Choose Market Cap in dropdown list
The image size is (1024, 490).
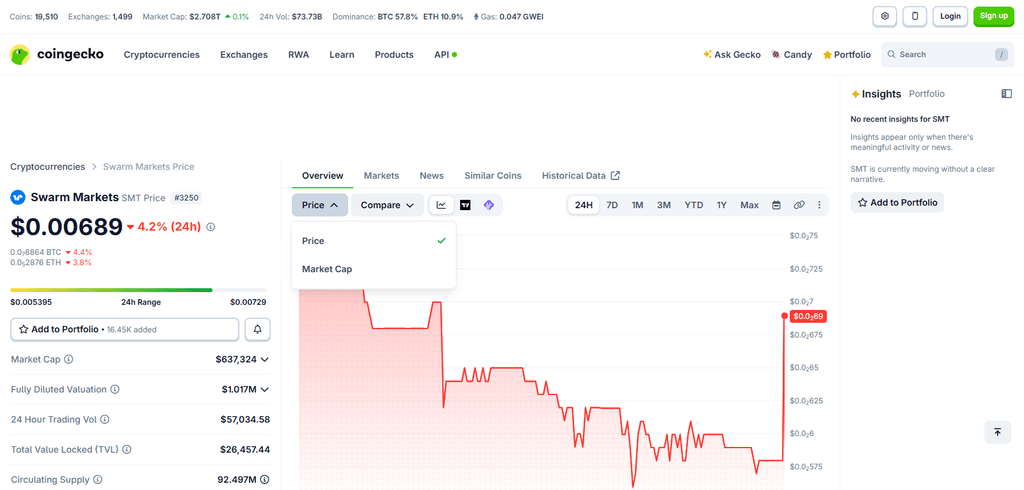point(374,269)
